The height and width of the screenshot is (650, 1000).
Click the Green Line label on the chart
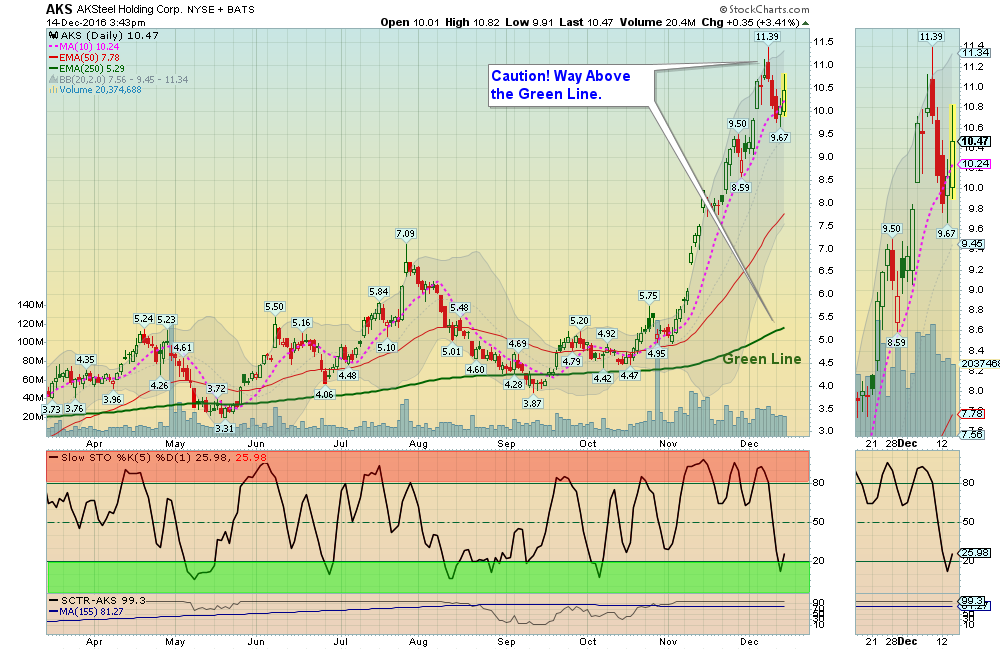point(761,359)
